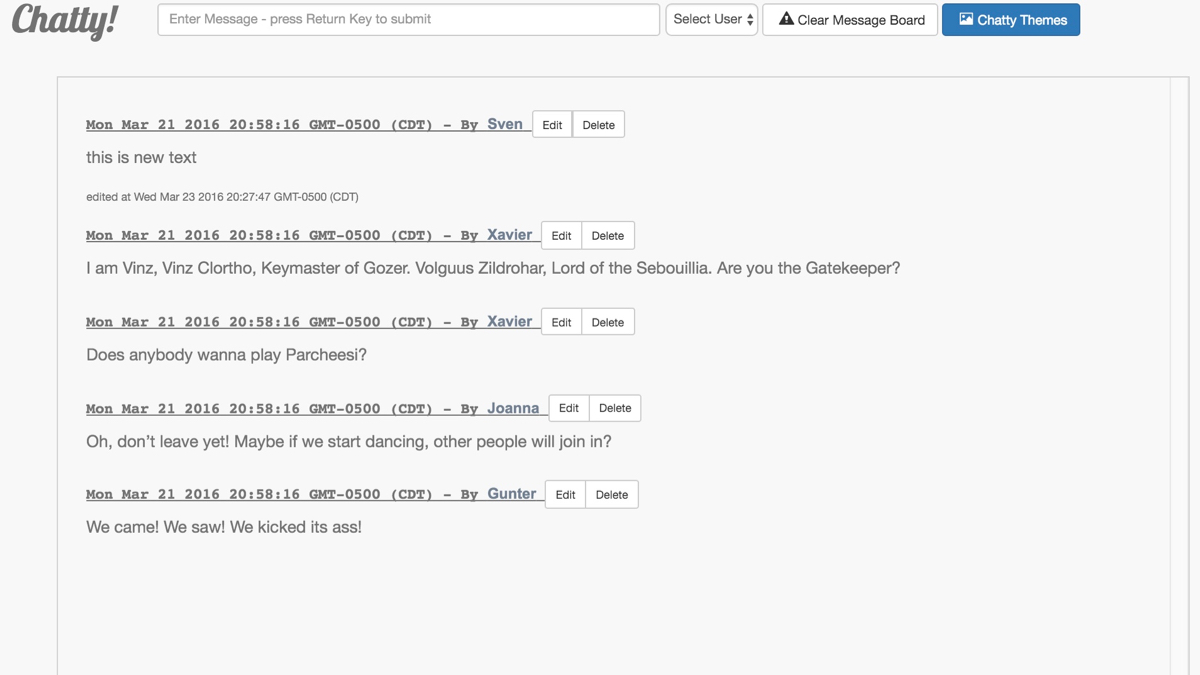Click the timestamp on Joanna's message

click(259, 409)
